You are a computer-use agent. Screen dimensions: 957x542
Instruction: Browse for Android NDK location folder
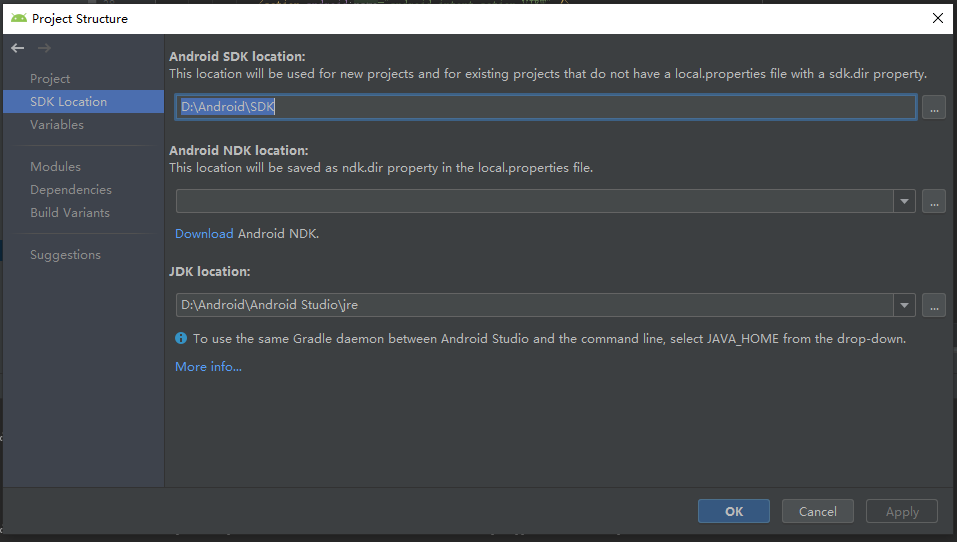pyautogui.click(x=934, y=201)
